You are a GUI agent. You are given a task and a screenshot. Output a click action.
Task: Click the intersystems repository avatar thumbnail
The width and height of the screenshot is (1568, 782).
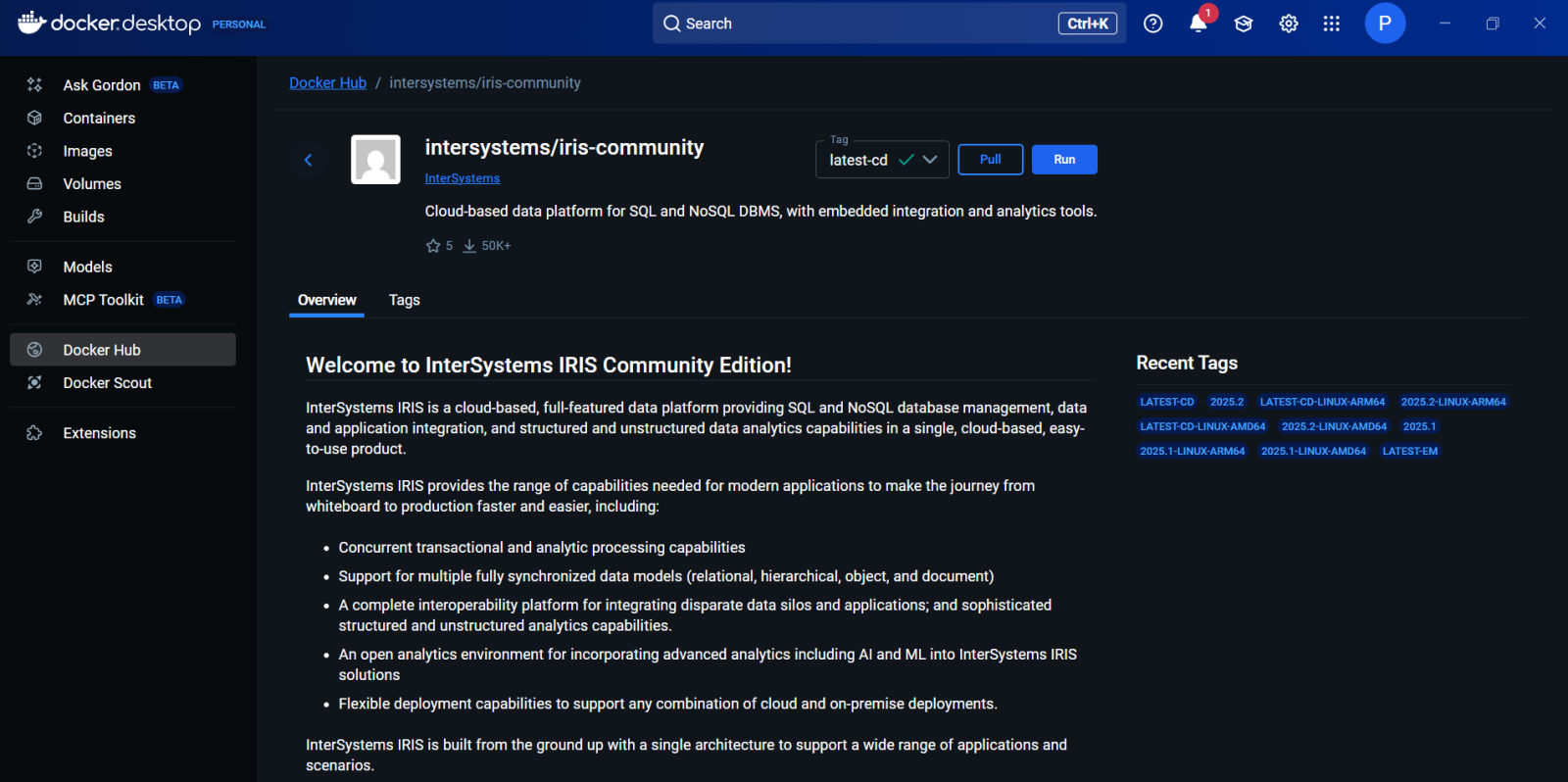click(375, 160)
